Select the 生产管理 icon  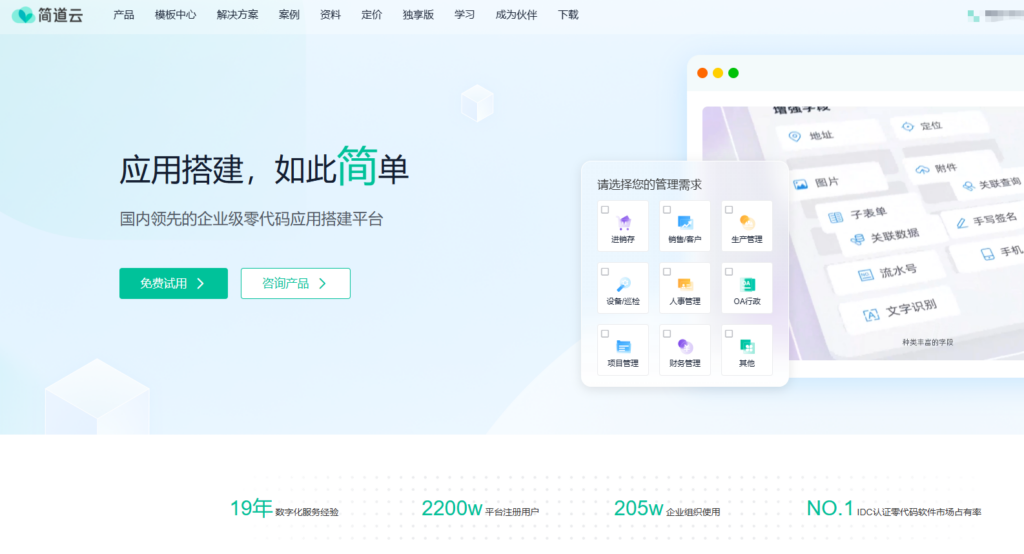[746, 222]
